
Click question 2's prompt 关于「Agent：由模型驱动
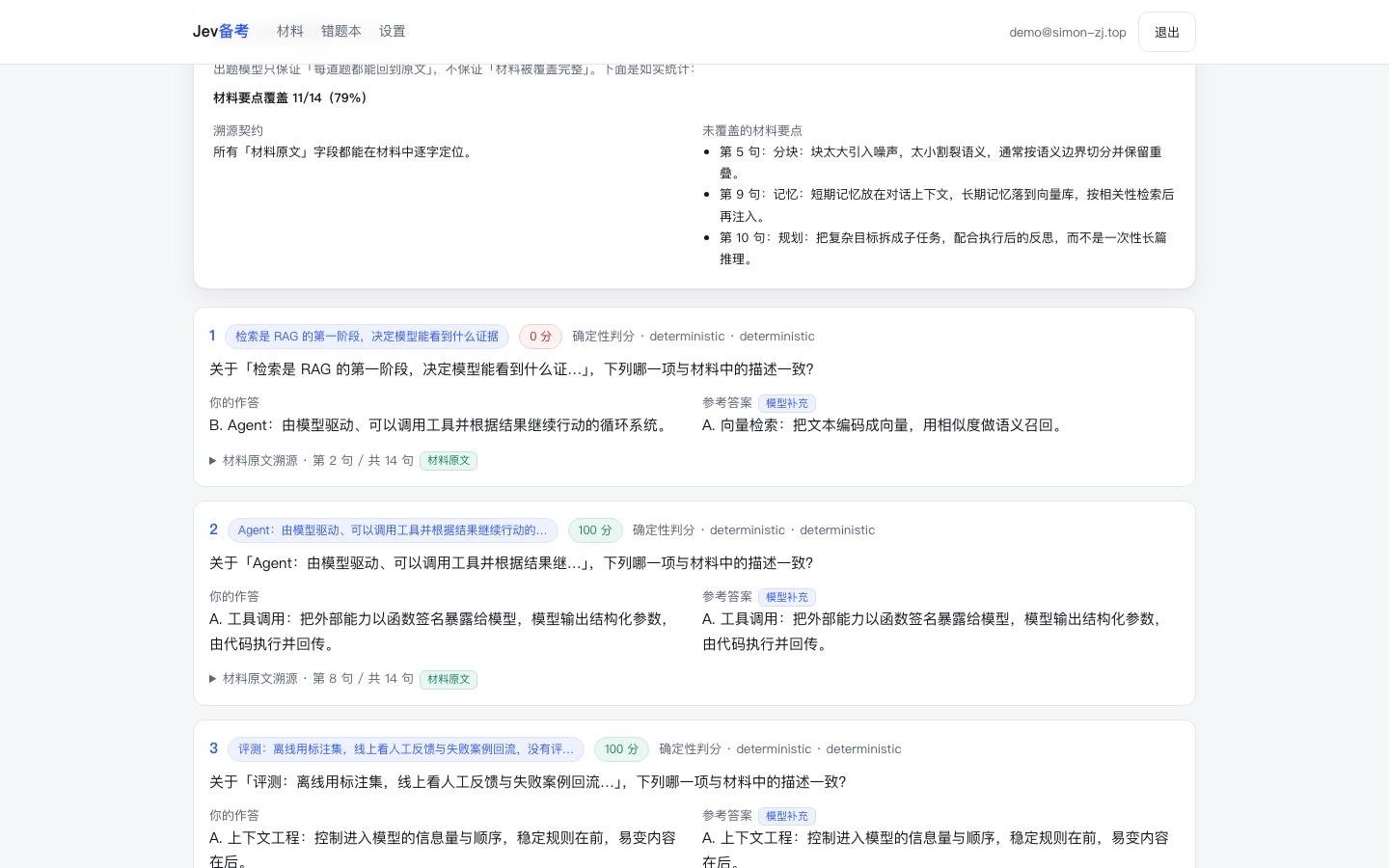(511, 563)
